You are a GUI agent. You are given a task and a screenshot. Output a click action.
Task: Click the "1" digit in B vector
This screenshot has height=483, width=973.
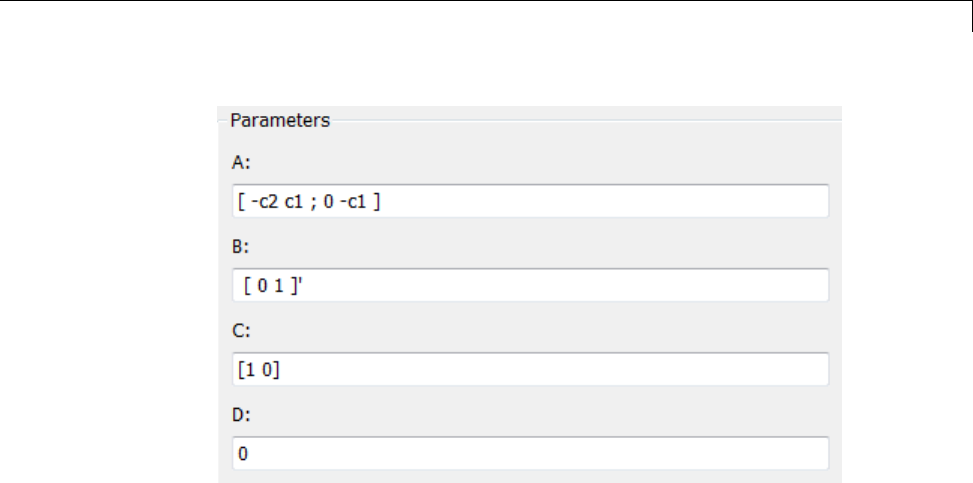click(x=278, y=286)
